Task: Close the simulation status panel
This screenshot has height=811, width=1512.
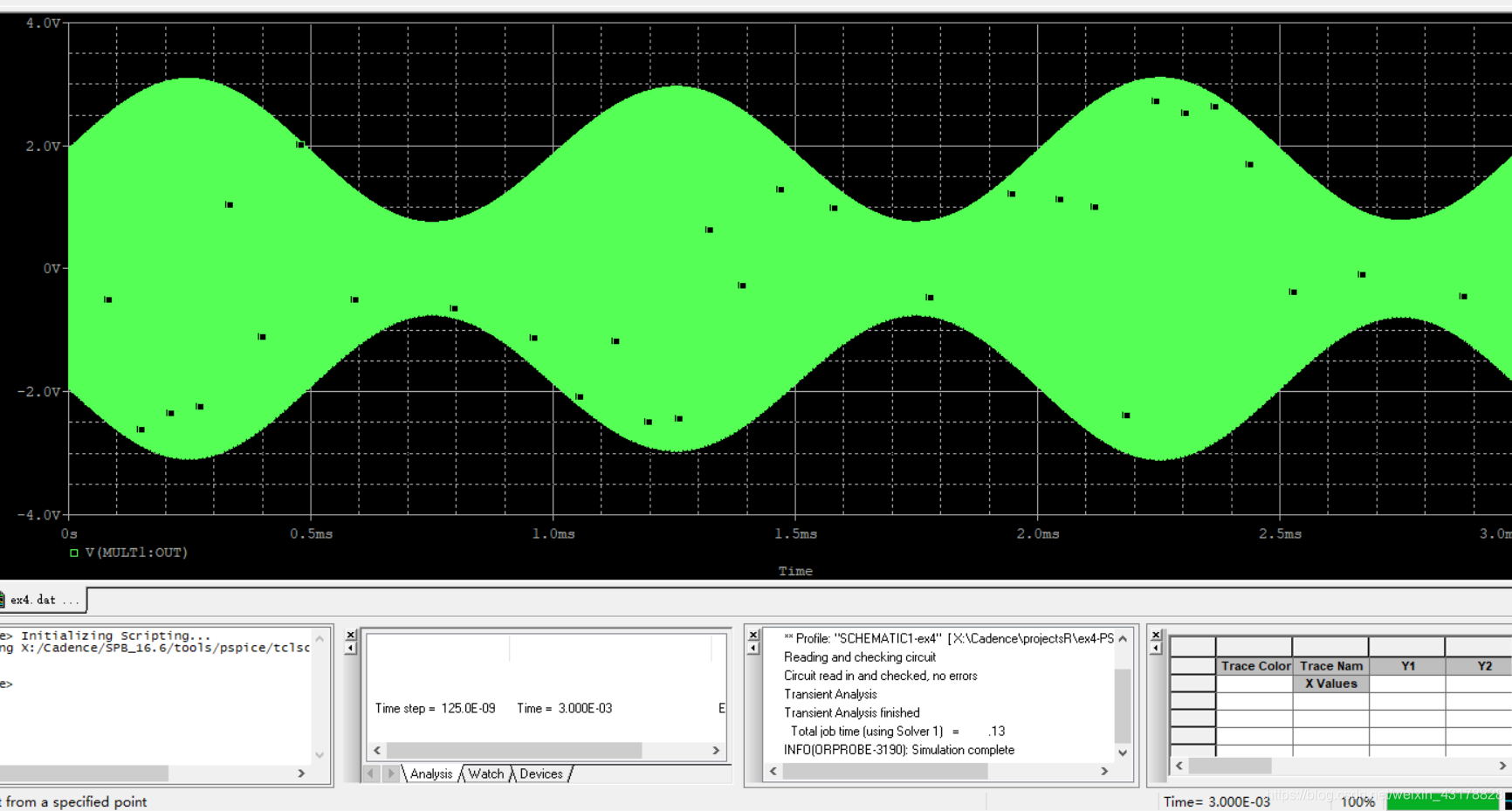Action: (351, 635)
